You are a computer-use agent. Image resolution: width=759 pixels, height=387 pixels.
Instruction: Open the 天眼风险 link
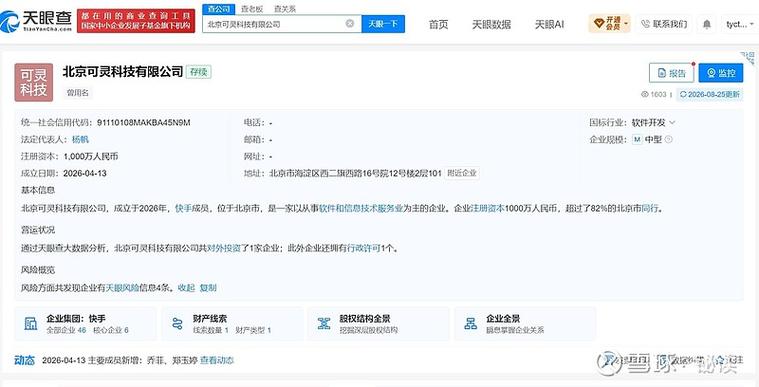coord(122,288)
